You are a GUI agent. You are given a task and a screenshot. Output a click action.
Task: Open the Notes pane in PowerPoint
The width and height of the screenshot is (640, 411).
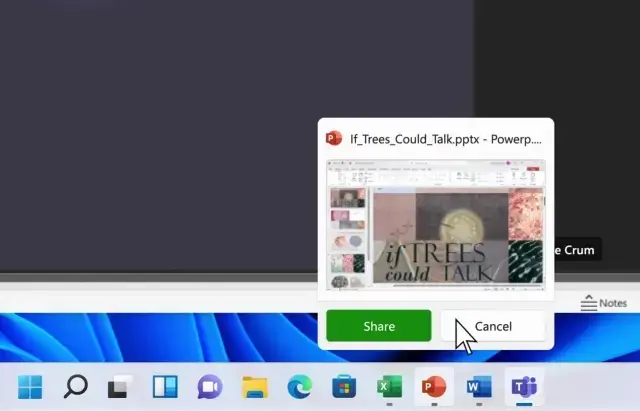click(604, 303)
